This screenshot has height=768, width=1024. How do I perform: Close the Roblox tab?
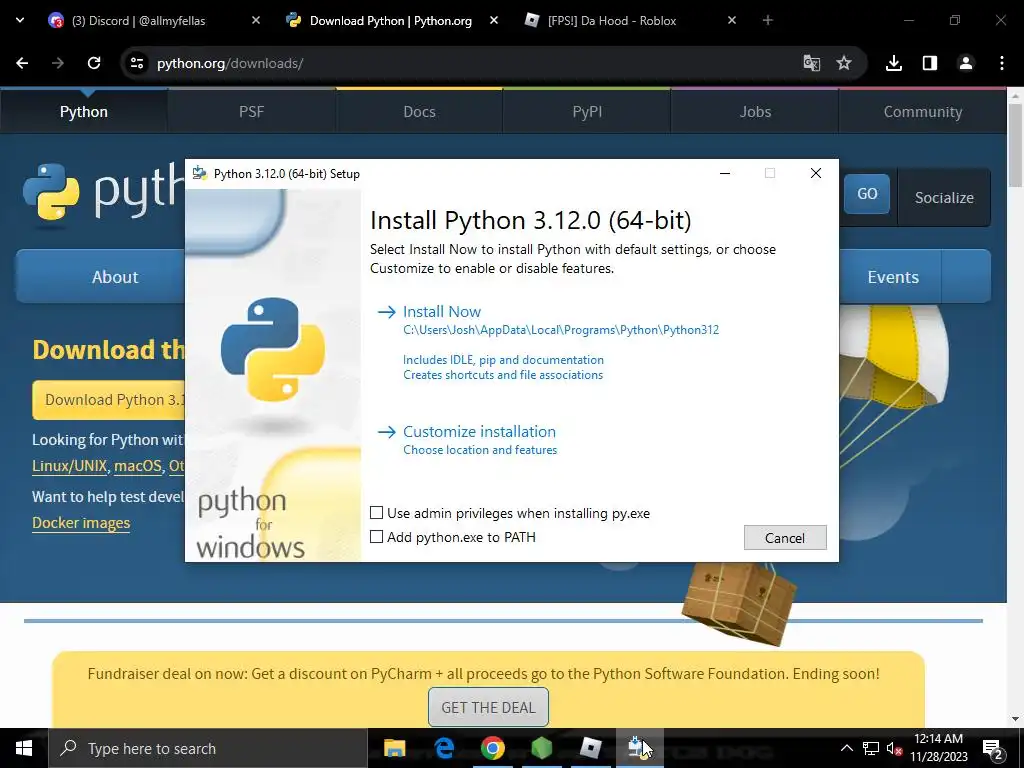click(x=732, y=20)
